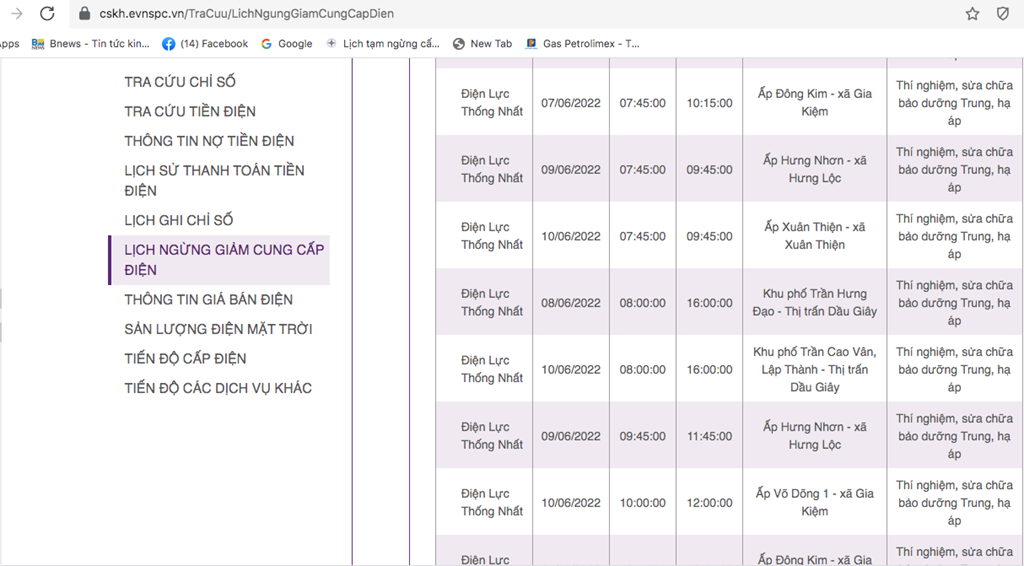Open the Facebook bookmark
Image resolution: width=1024 pixels, height=566 pixels.
click(x=205, y=44)
